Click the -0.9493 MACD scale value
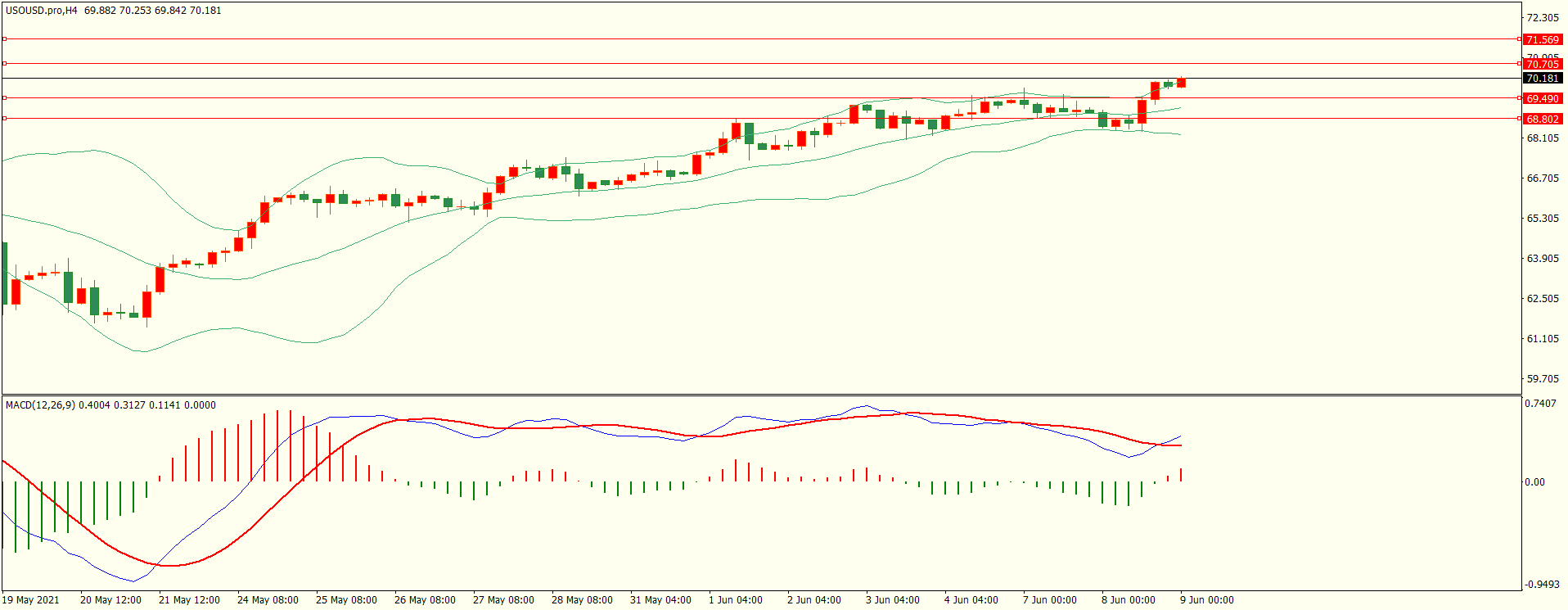Screen dimensions: 1568x610 pyautogui.click(x=1541, y=585)
